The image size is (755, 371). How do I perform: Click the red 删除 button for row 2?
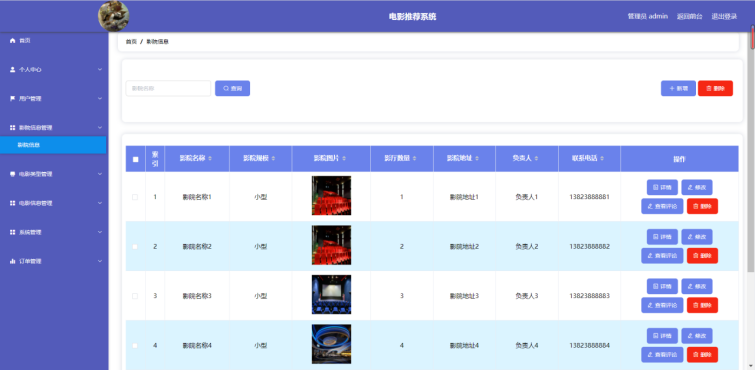pyautogui.click(x=702, y=256)
